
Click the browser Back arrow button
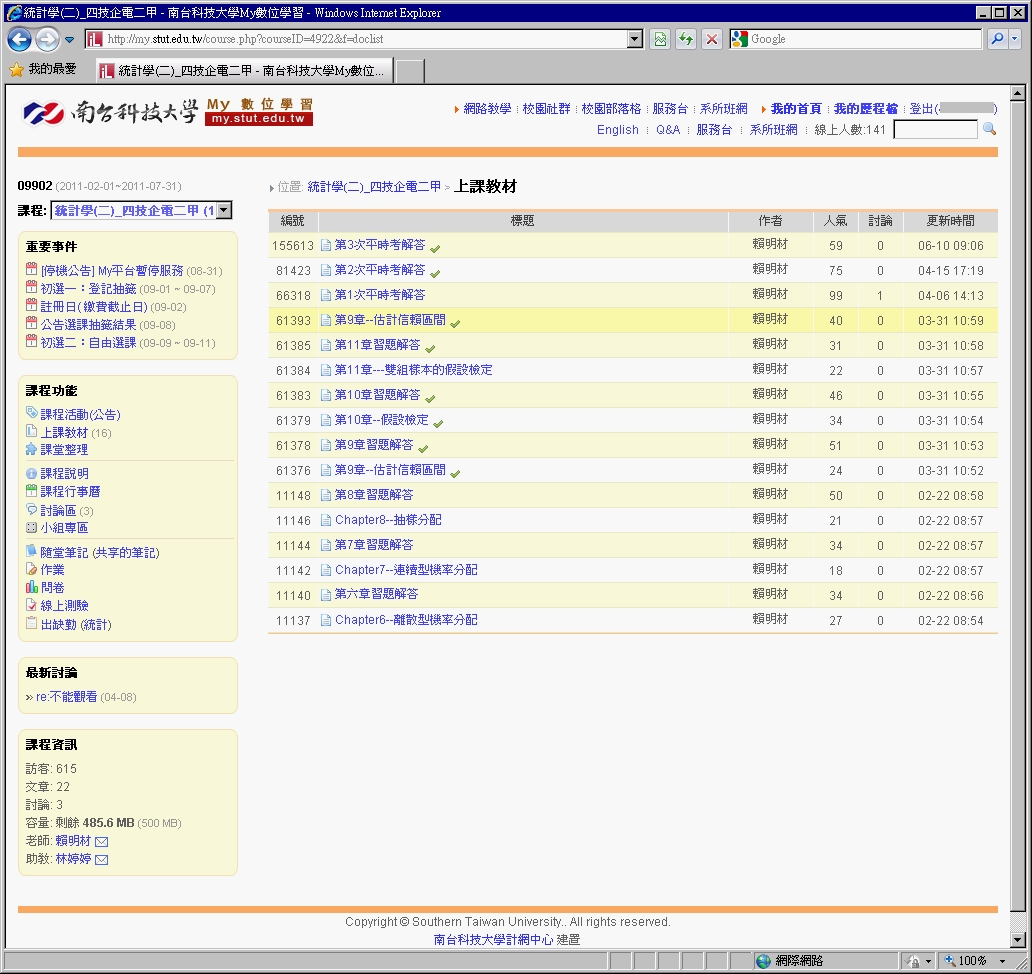click(20, 39)
